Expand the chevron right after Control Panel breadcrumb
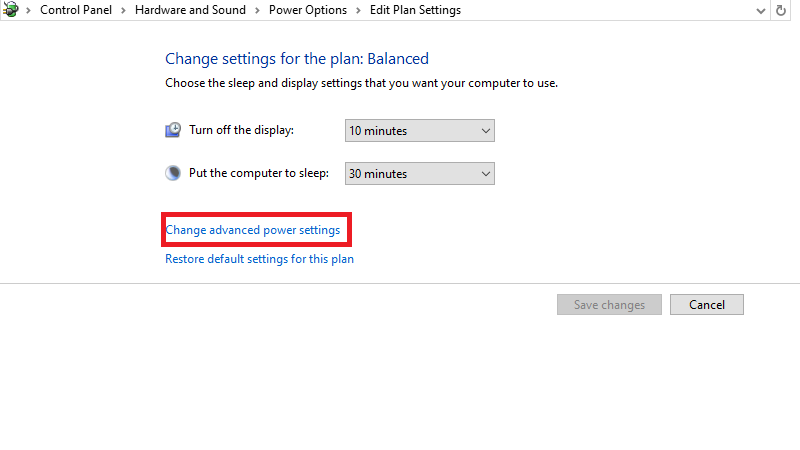 (126, 10)
